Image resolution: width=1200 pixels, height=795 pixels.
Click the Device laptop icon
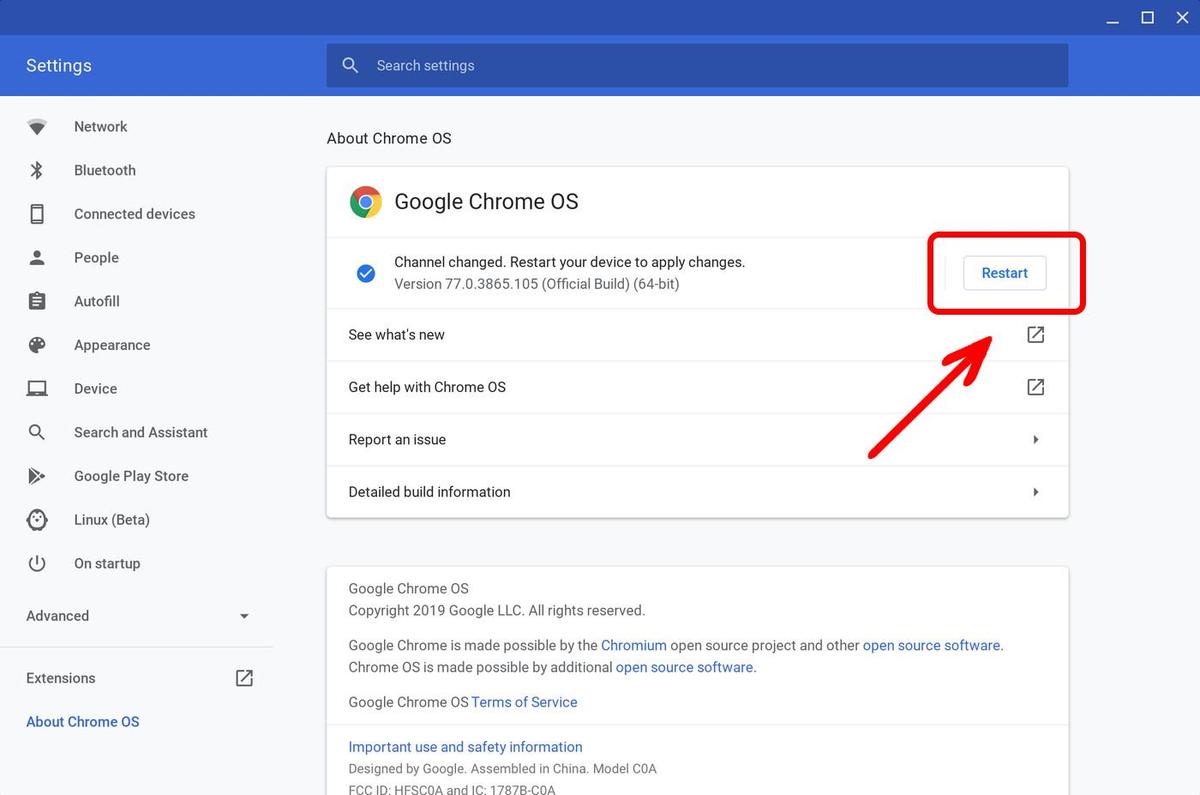point(37,389)
